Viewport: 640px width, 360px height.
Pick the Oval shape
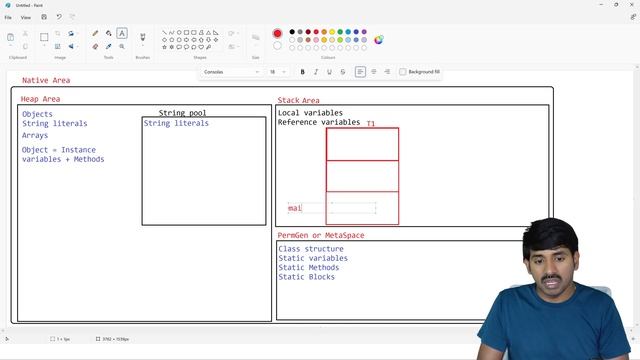coord(179,33)
